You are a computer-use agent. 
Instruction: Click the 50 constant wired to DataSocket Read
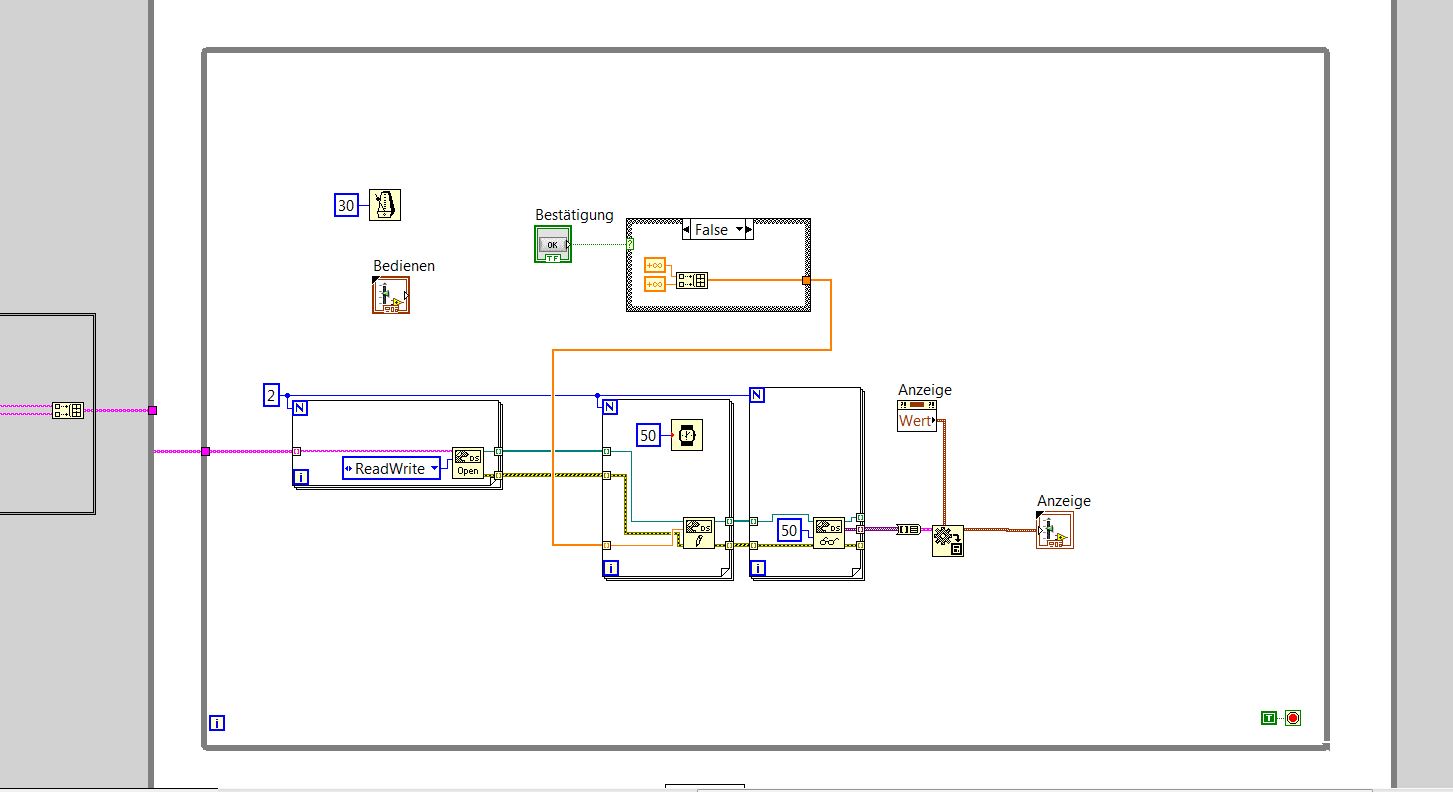789,530
